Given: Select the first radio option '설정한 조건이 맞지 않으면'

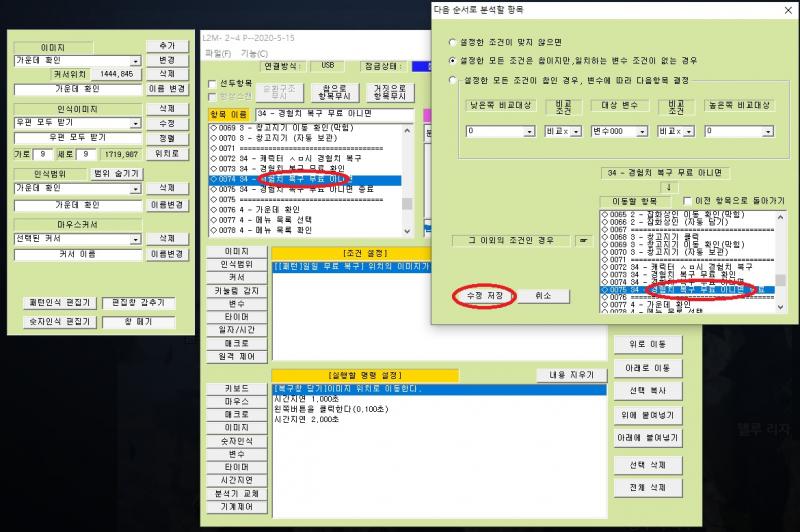Looking at the screenshot, I should [x=455, y=41].
